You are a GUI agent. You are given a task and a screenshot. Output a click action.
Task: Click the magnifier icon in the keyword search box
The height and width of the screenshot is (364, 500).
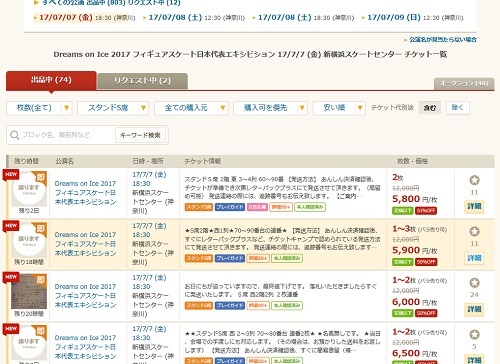[x=15, y=135]
